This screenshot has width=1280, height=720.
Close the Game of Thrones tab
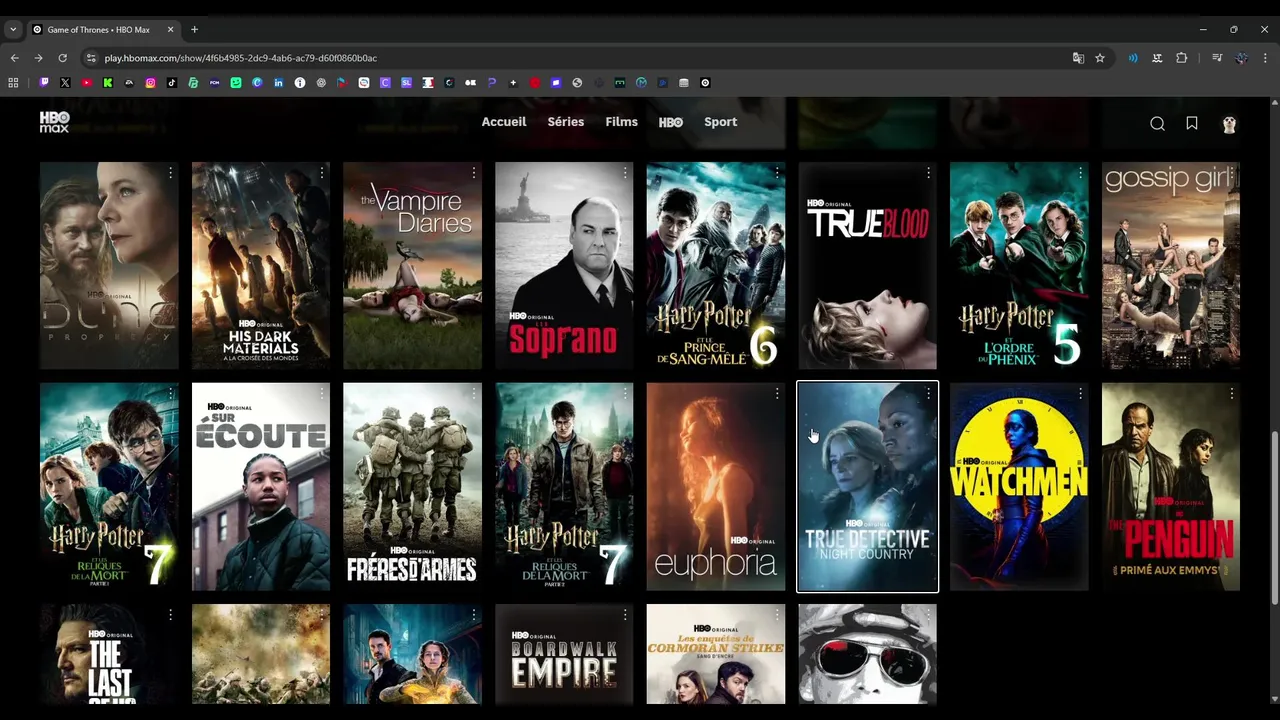[x=170, y=29]
